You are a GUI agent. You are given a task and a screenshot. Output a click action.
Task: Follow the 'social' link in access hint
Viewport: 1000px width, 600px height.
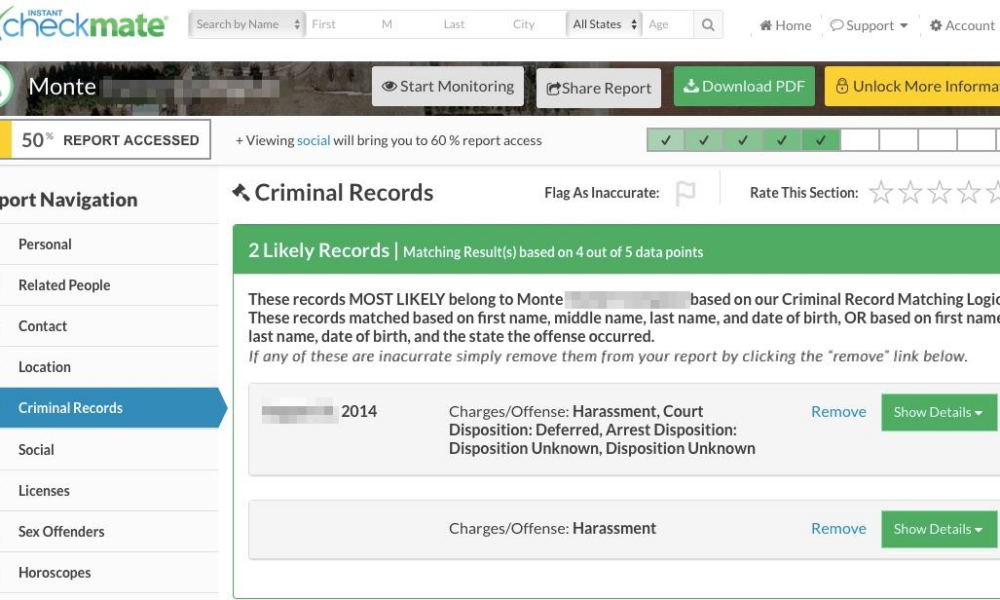[x=313, y=140]
